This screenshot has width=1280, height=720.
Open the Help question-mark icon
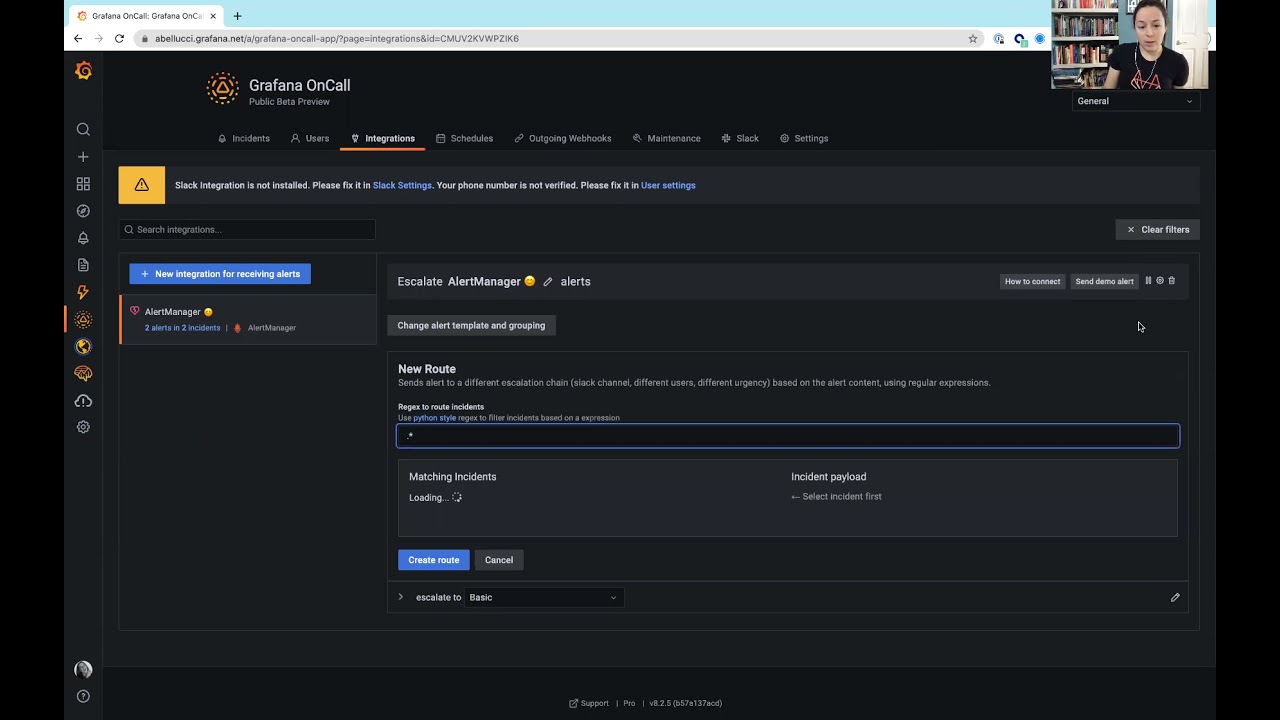[83, 696]
